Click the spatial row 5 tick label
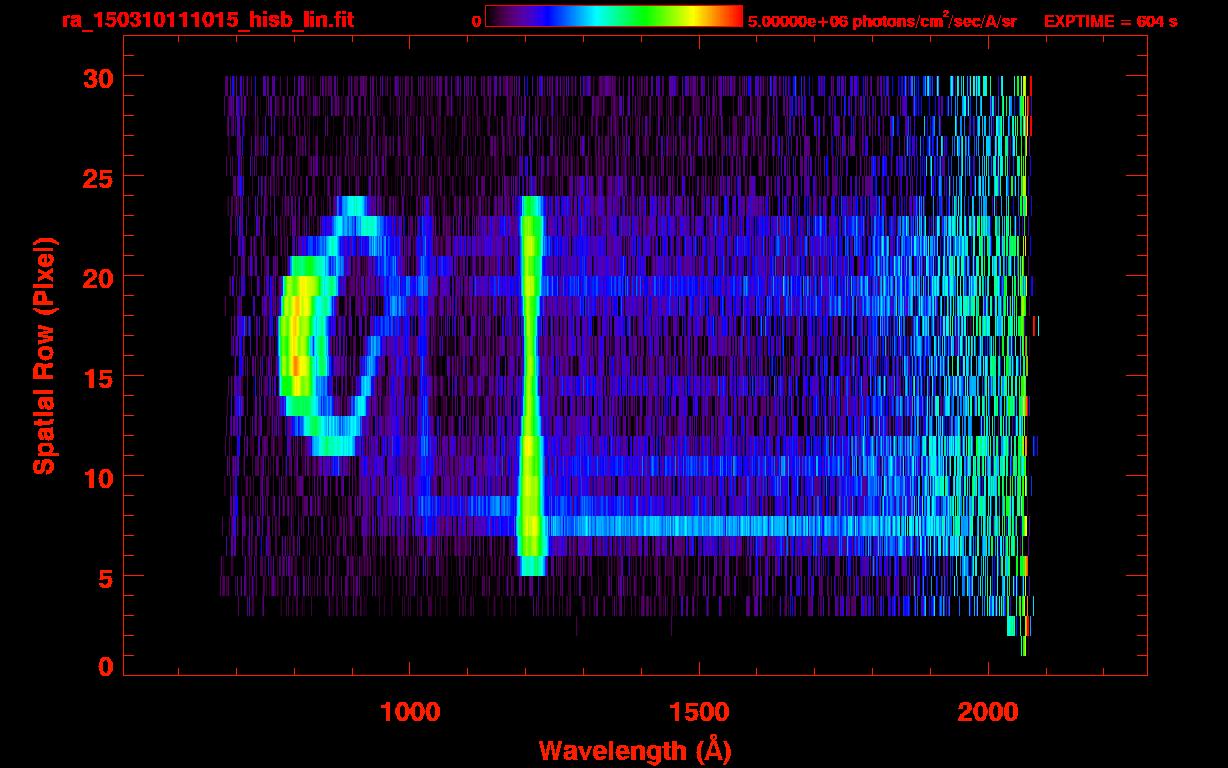Viewport: 1228px width, 768px height. click(107, 577)
